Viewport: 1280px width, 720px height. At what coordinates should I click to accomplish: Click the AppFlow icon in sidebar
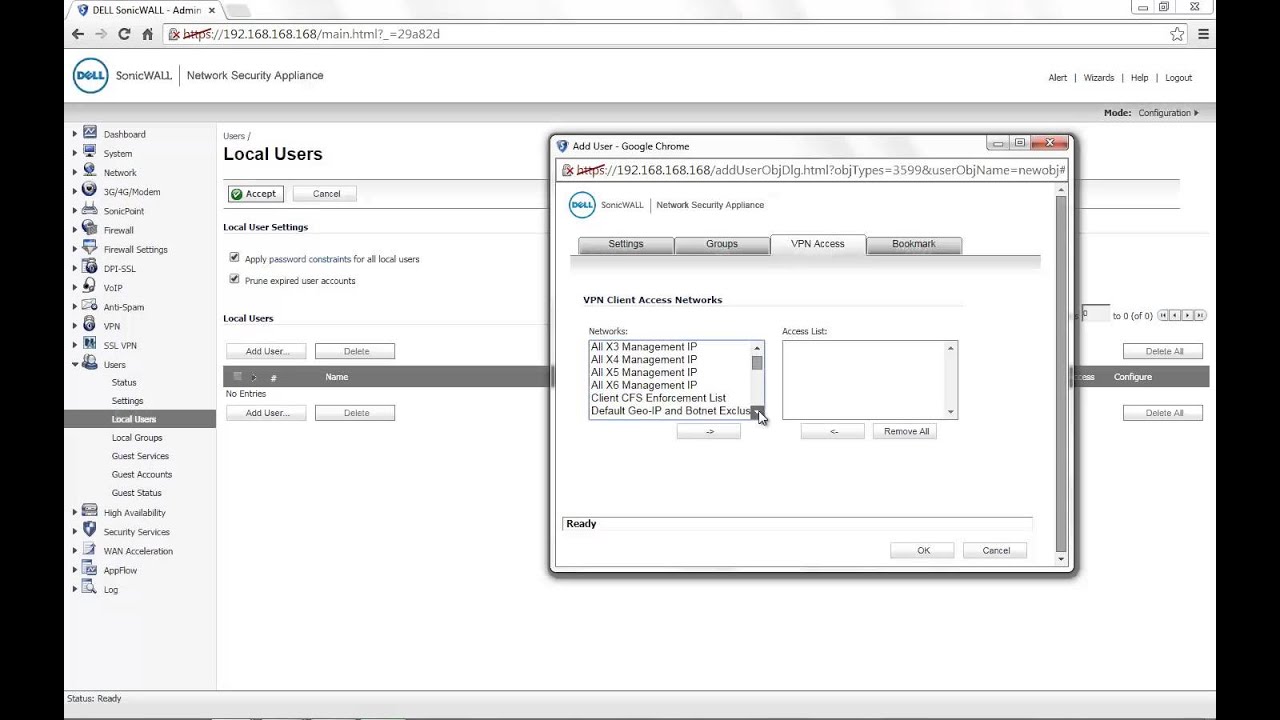[90, 569]
